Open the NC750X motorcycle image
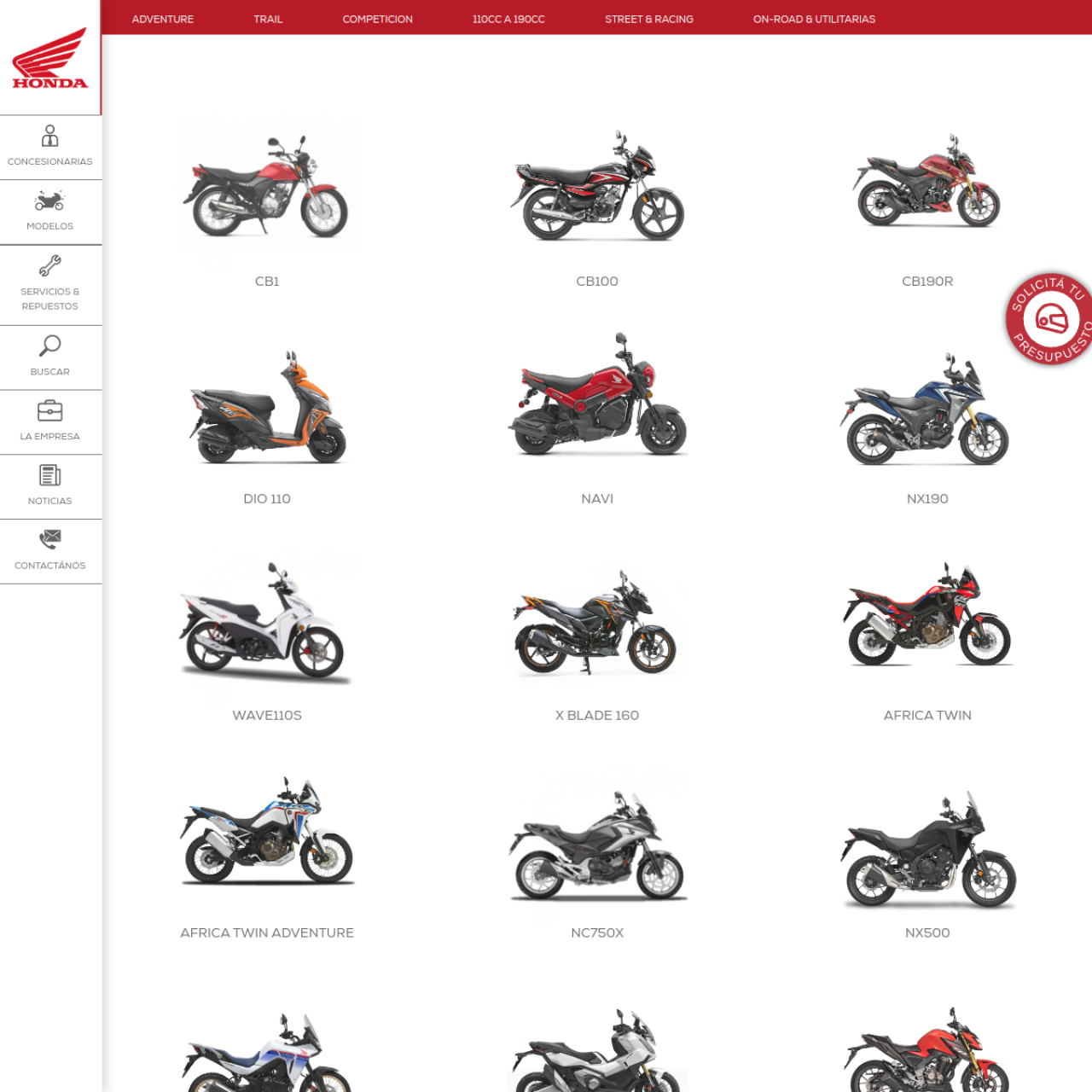 pos(597,845)
